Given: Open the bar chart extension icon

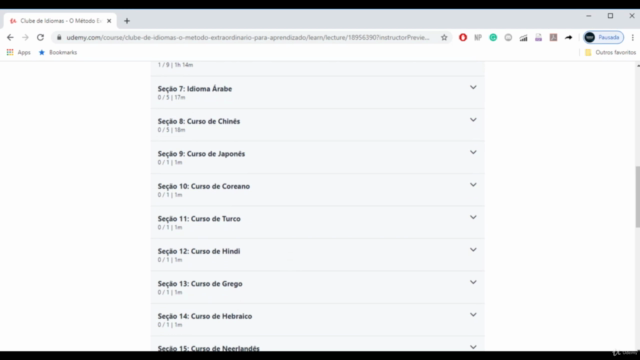Looking at the screenshot, I should (x=523, y=38).
